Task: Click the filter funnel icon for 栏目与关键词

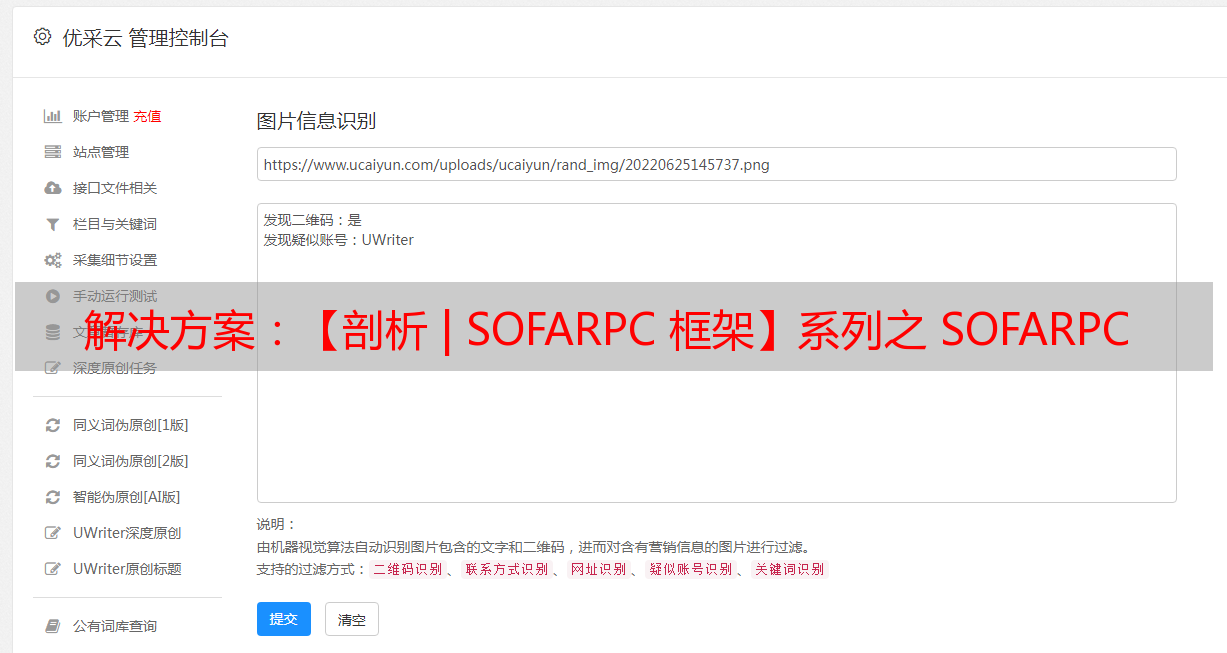Action: tap(53, 224)
